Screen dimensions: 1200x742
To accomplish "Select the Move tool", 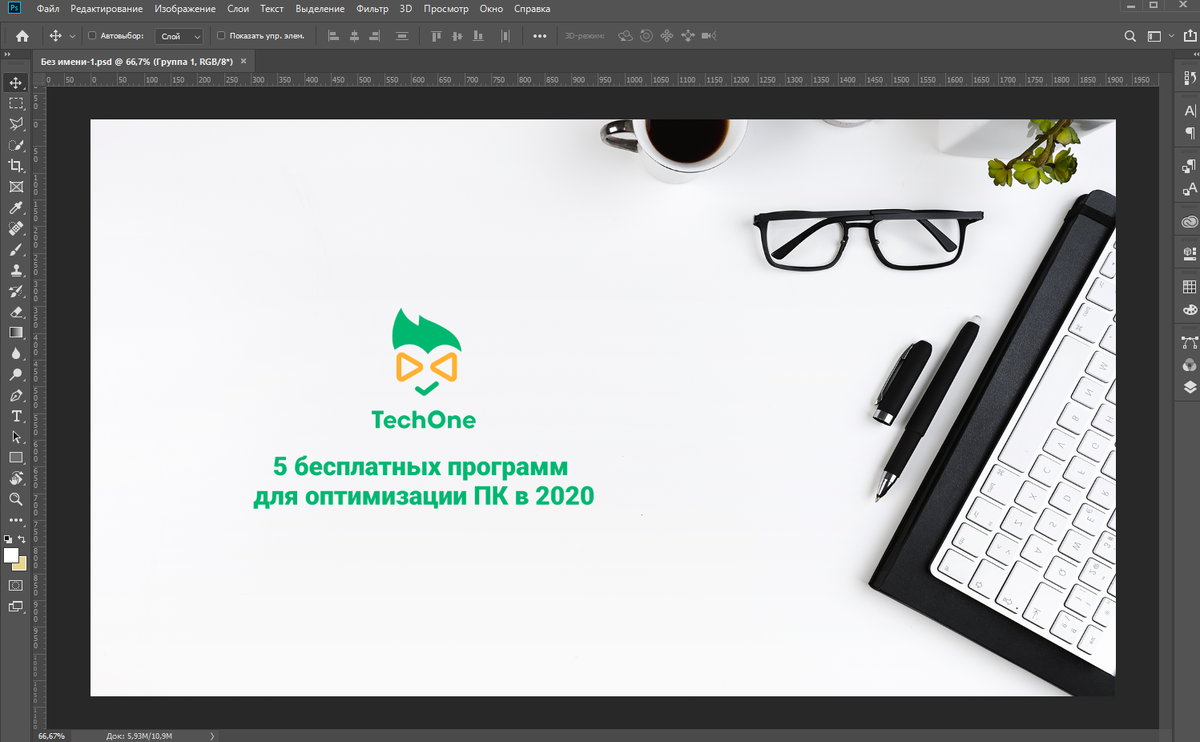I will point(15,83).
